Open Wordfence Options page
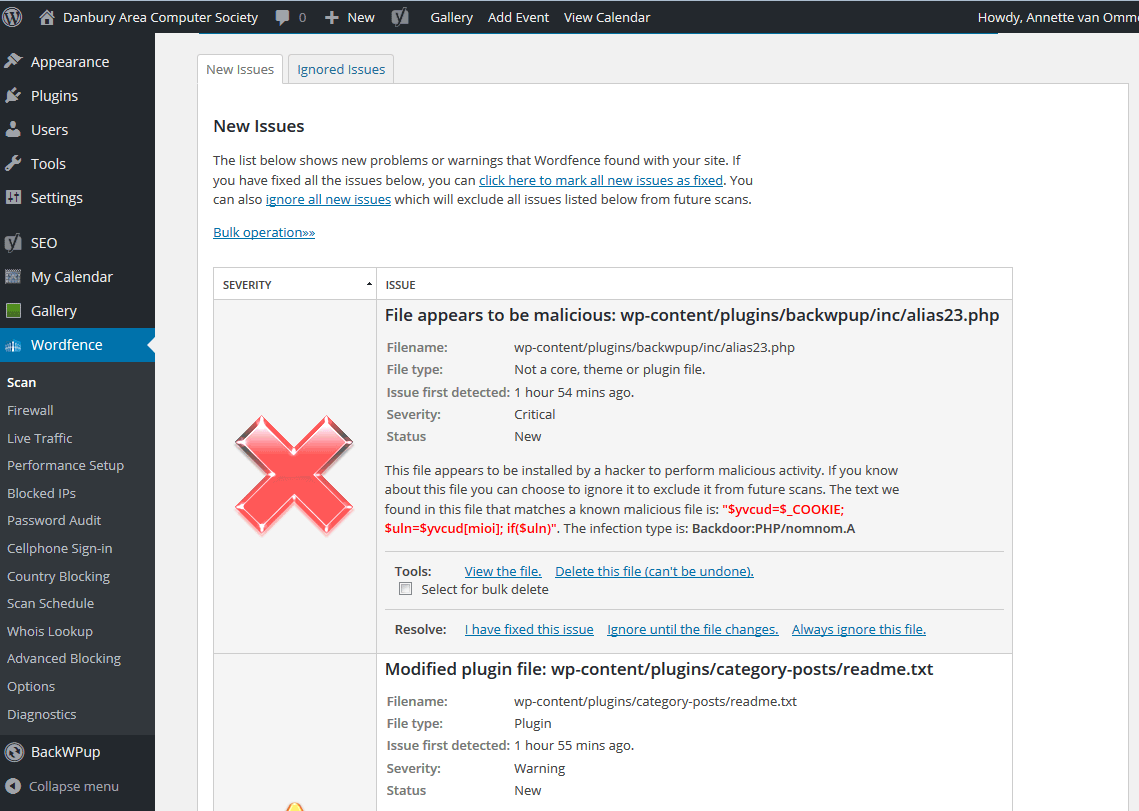 (31, 686)
